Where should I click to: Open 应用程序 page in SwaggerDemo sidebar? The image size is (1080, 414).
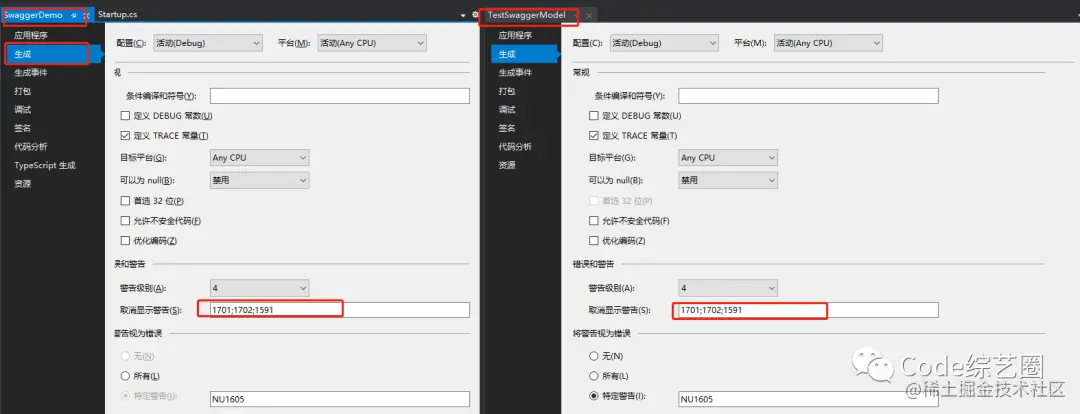pyautogui.click(x=31, y=35)
